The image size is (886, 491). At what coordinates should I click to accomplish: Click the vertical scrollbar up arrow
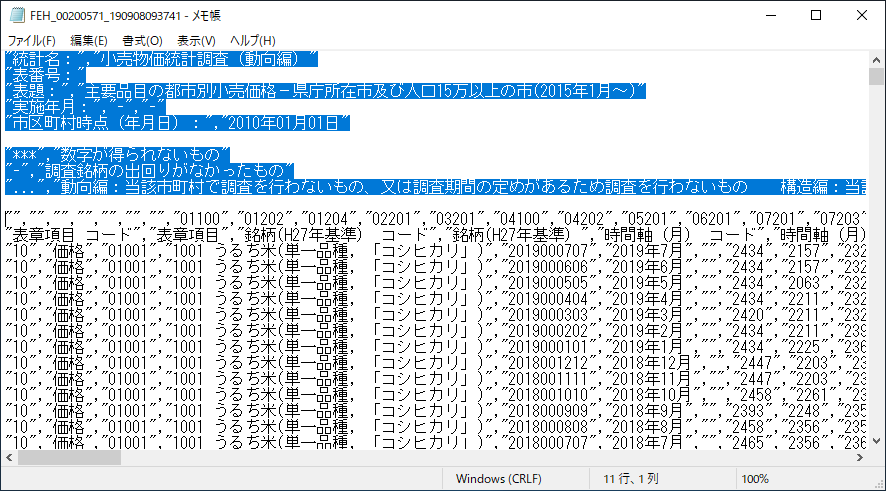(876, 59)
